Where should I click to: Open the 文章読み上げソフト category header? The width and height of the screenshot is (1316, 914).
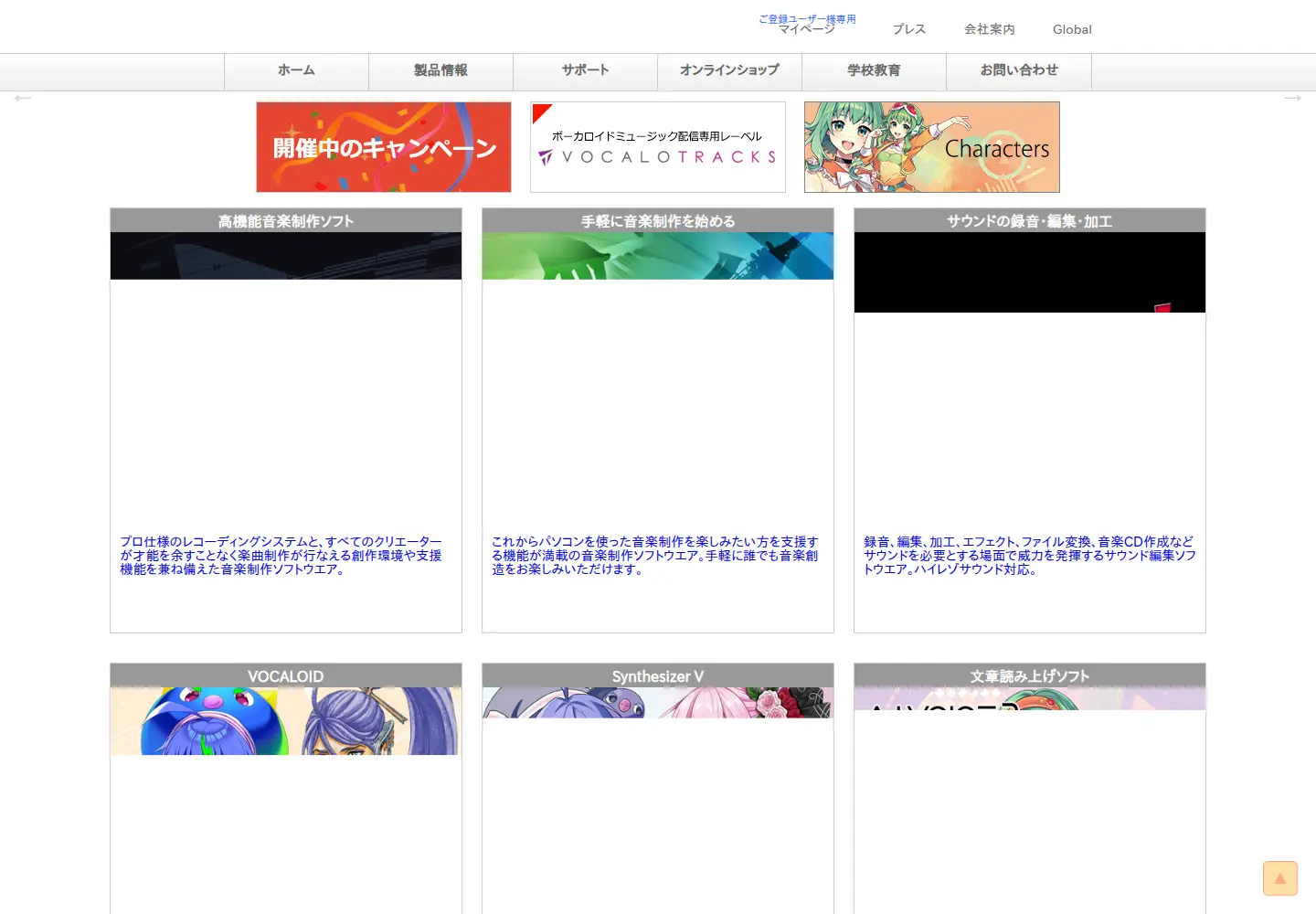(1030, 675)
